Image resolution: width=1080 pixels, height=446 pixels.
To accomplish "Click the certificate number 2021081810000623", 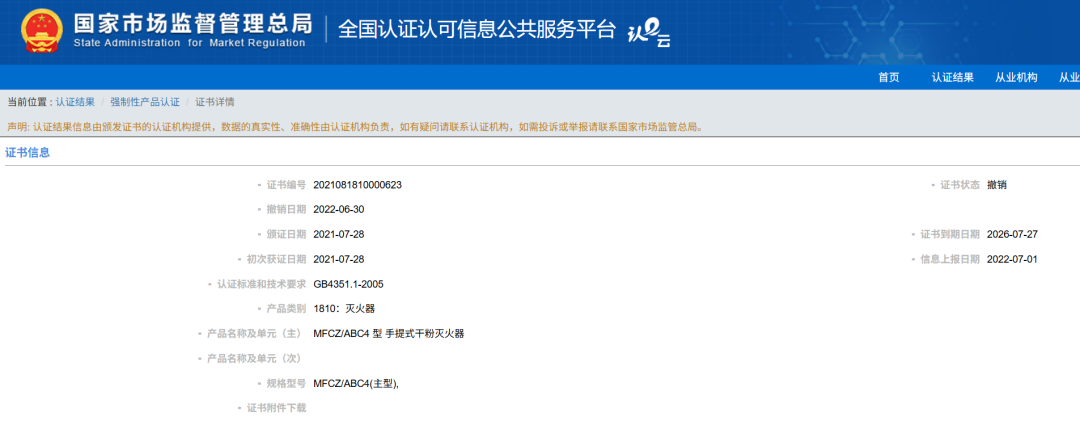I will (x=357, y=185).
